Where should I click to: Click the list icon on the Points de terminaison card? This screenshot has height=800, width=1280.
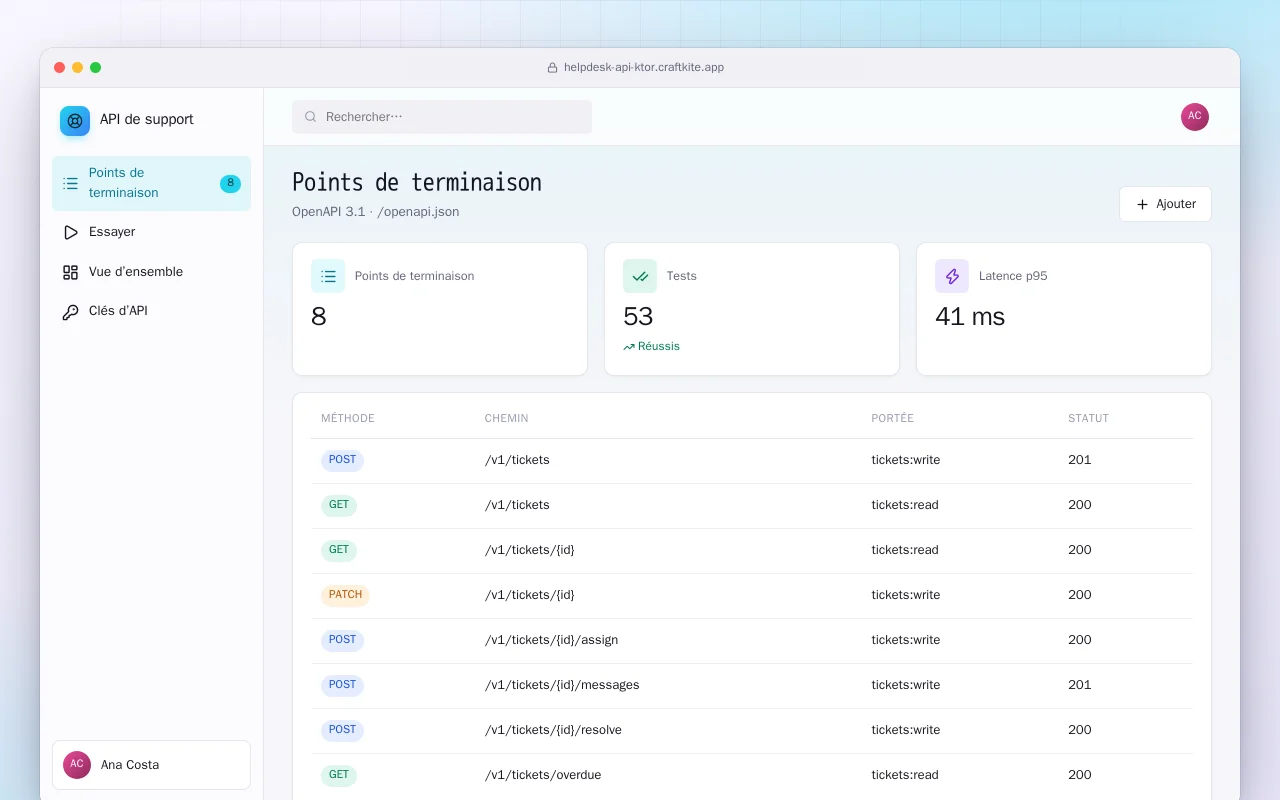pyautogui.click(x=328, y=276)
